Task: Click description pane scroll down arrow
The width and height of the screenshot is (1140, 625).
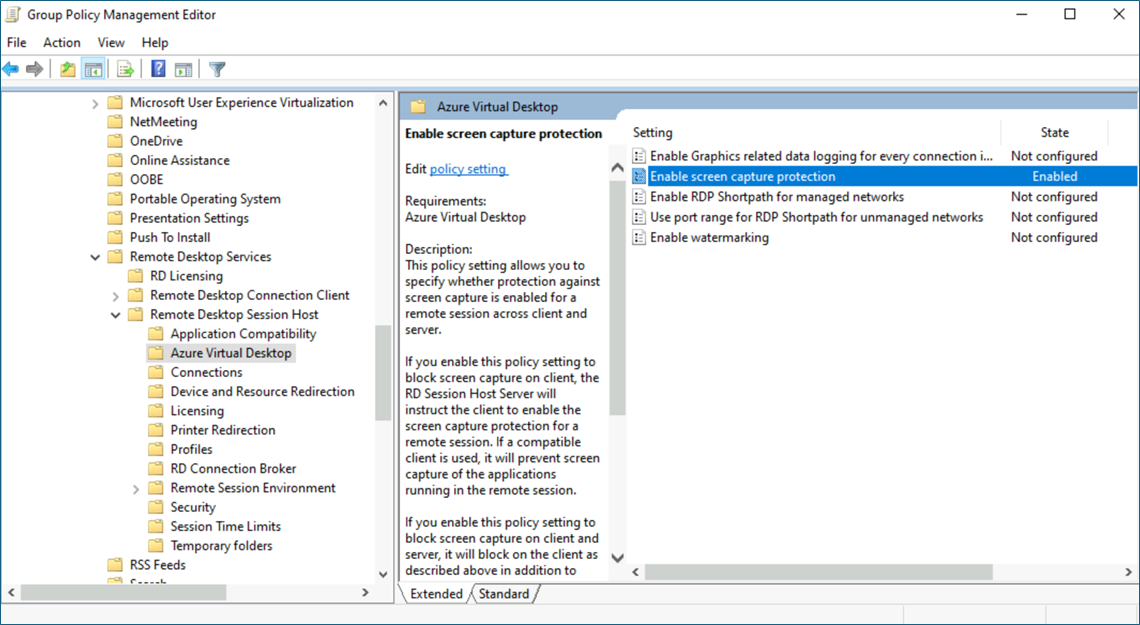Action: 617,557
